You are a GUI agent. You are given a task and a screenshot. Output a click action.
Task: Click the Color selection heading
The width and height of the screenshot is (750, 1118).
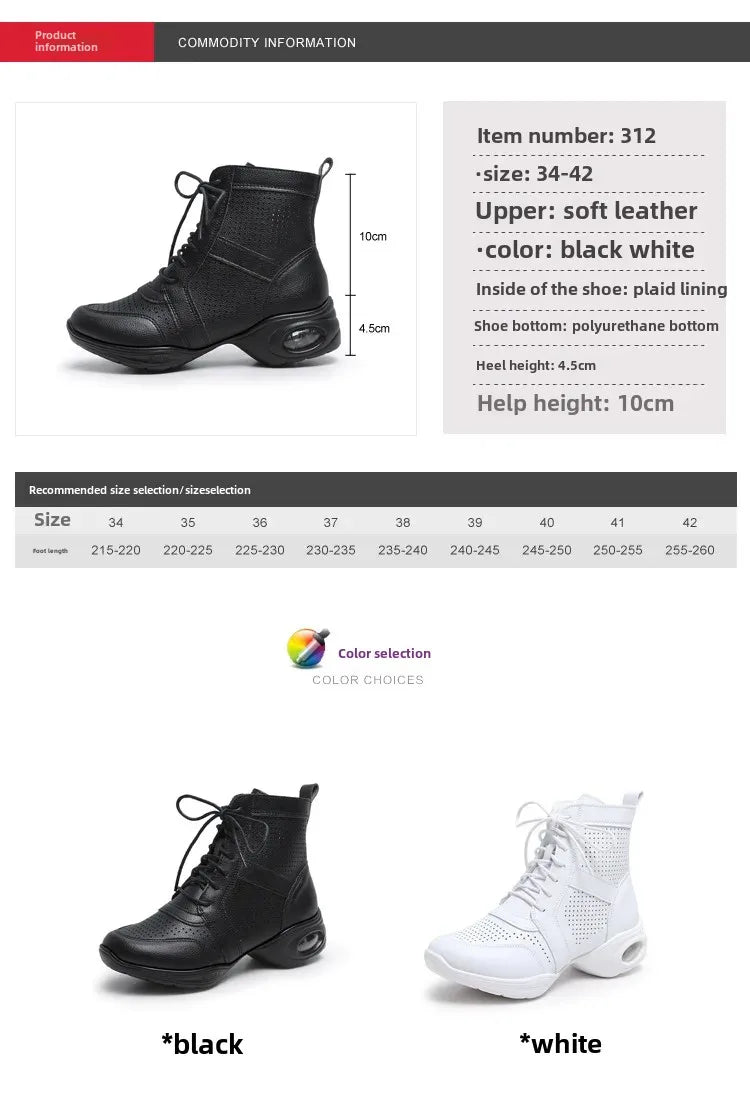384,653
